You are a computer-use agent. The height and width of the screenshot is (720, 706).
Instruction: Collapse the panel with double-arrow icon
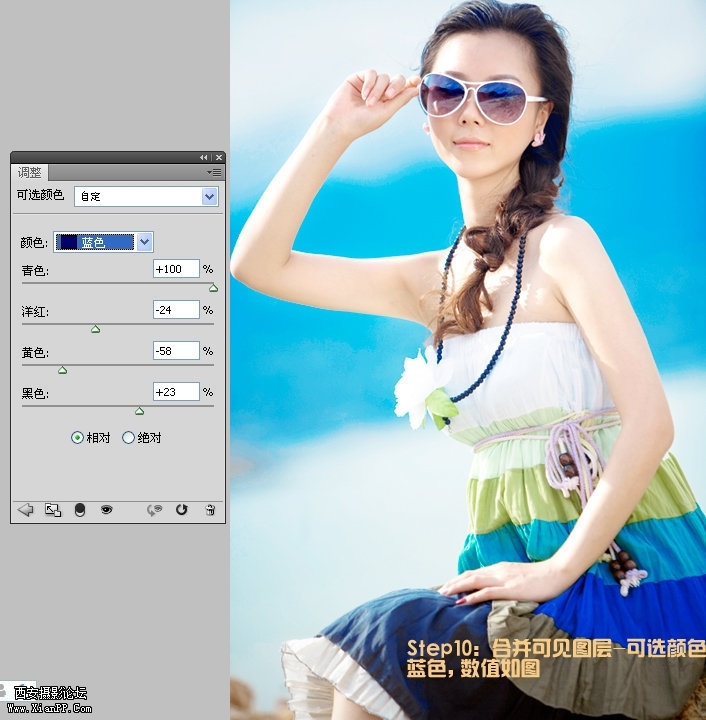(204, 158)
